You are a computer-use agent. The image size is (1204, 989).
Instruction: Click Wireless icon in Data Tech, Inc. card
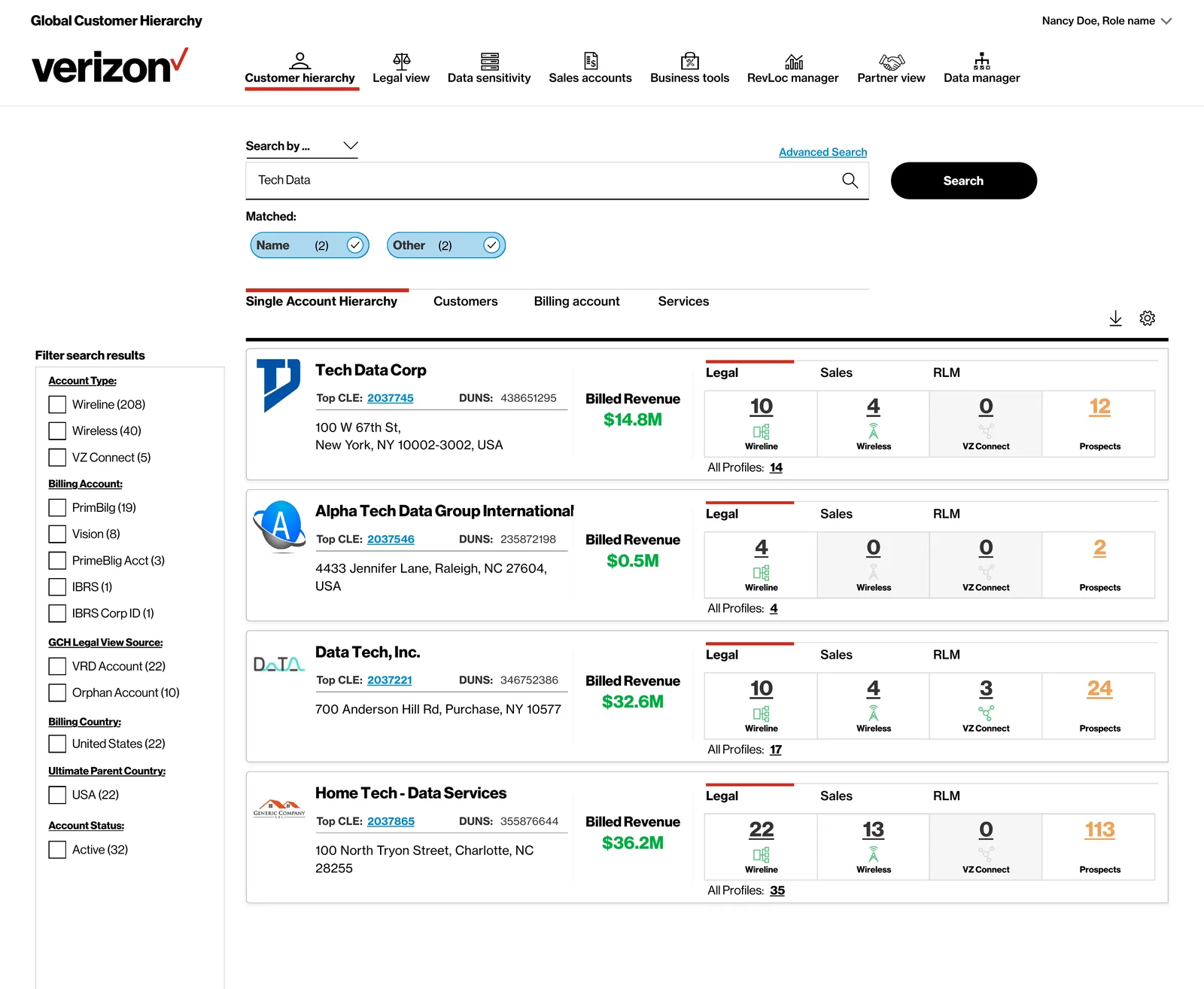pyautogui.click(x=874, y=714)
